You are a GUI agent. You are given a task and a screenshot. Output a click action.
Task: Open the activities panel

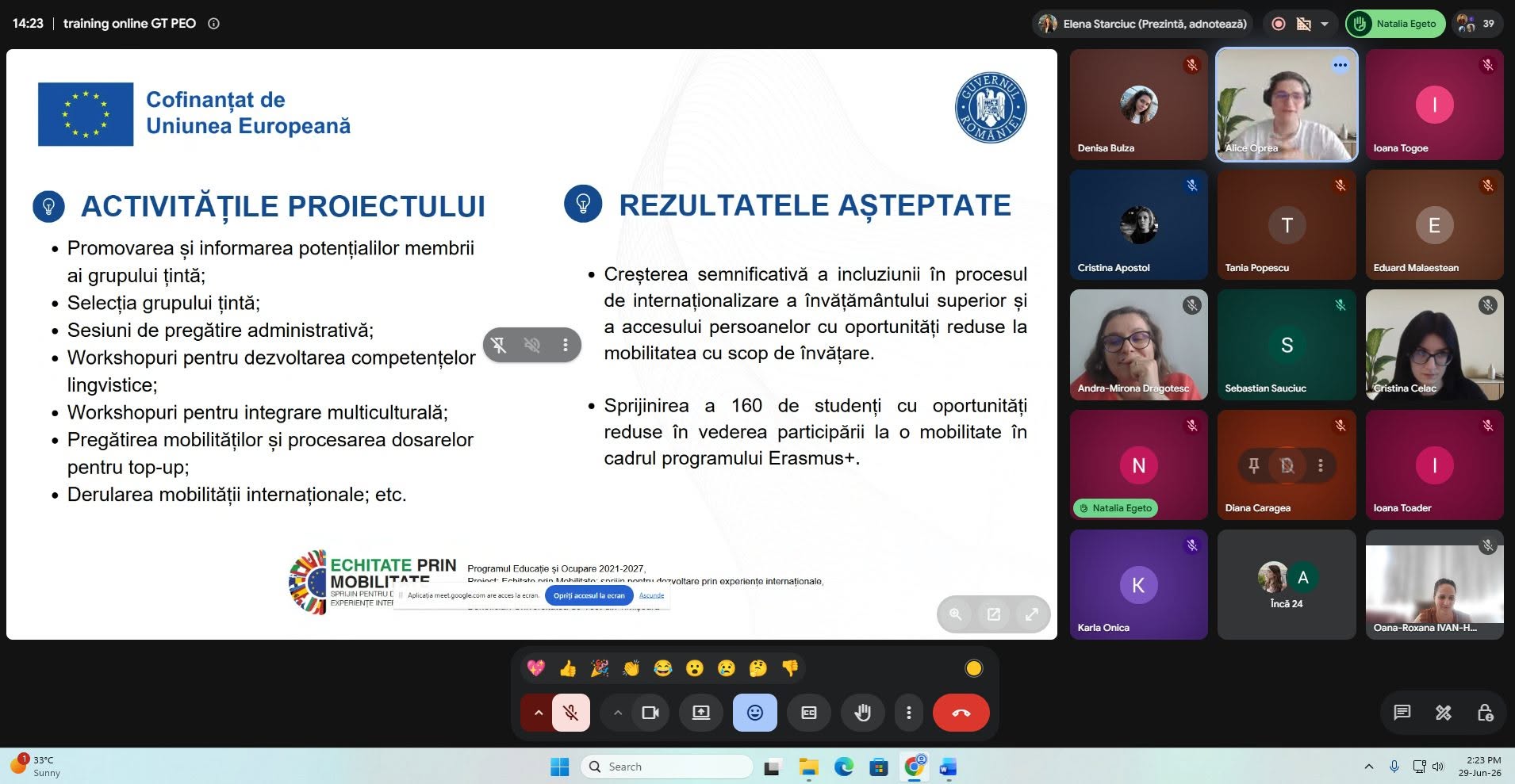[x=1444, y=713]
